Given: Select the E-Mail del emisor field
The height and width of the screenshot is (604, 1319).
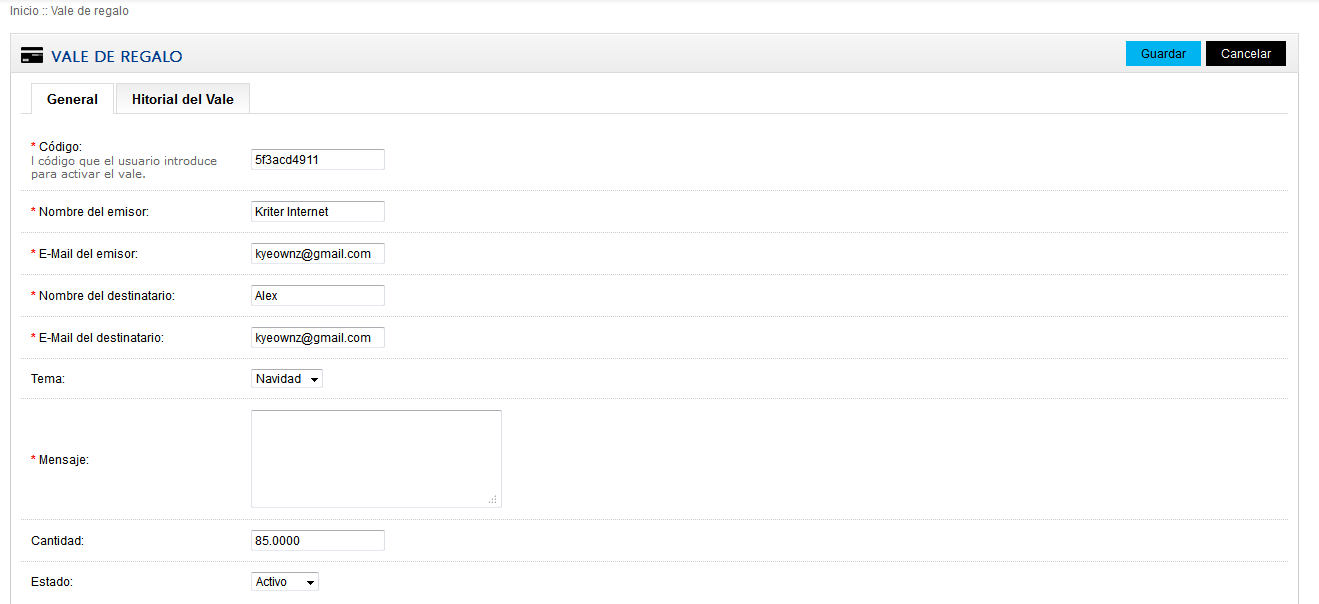Looking at the screenshot, I should (318, 254).
